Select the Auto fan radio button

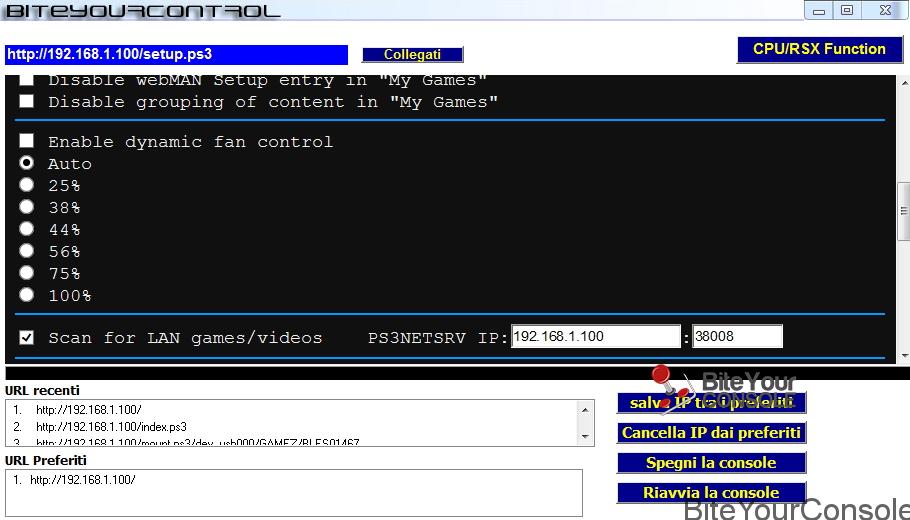pyautogui.click(x=26, y=163)
